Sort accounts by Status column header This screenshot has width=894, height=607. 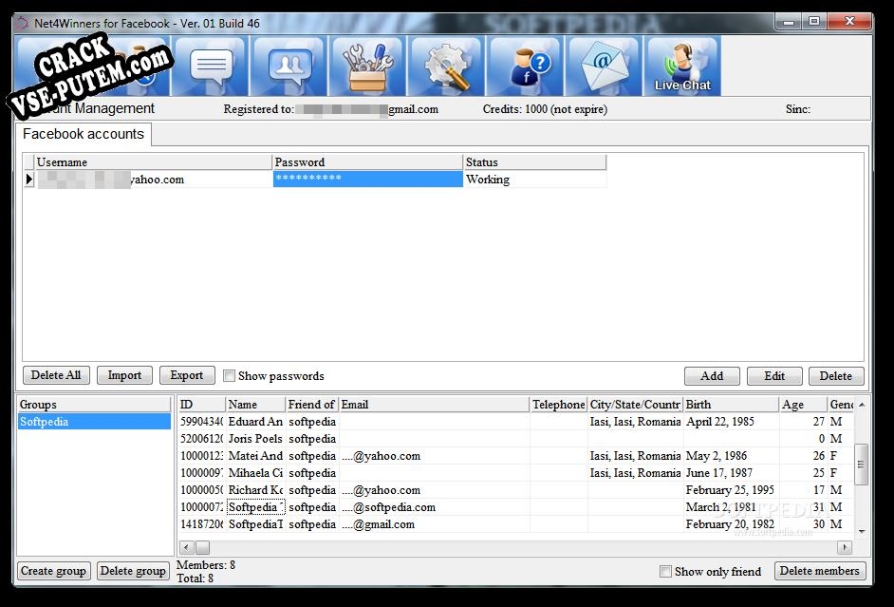click(x=534, y=162)
